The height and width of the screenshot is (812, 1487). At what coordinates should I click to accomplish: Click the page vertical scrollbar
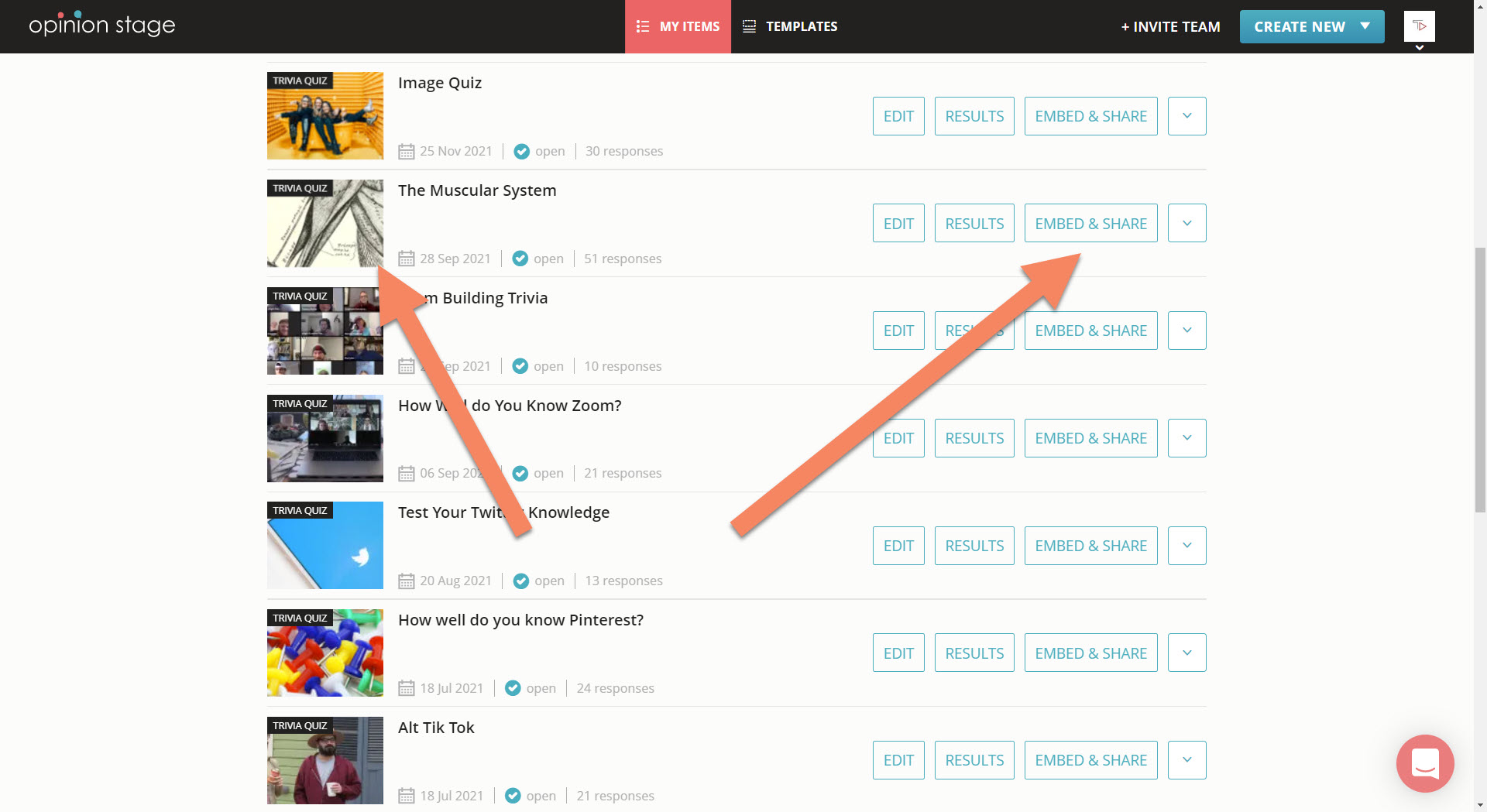pyautogui.click(x=1480, y=379)
